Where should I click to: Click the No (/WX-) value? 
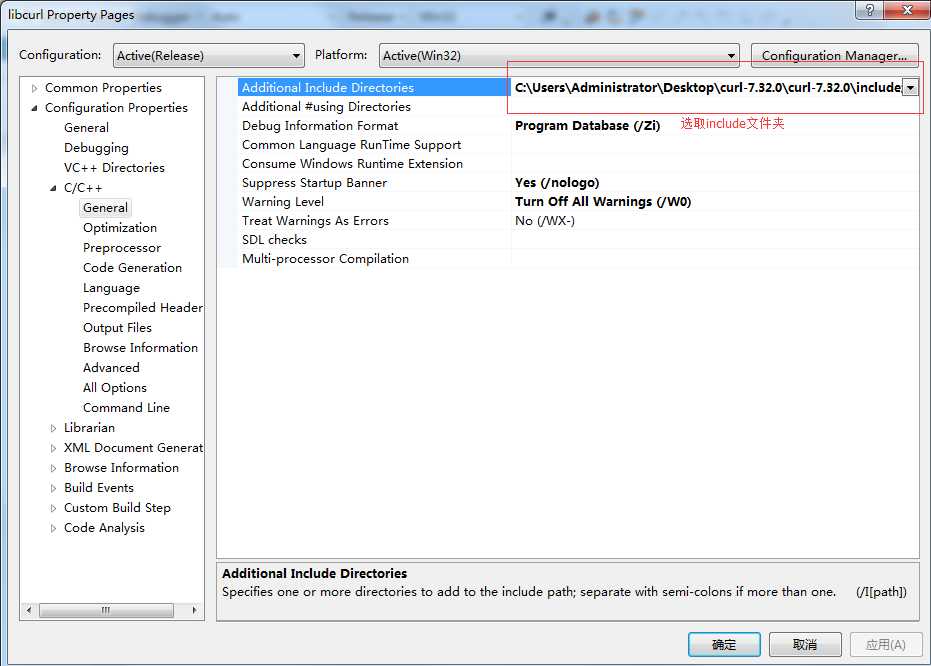point(544,221)
